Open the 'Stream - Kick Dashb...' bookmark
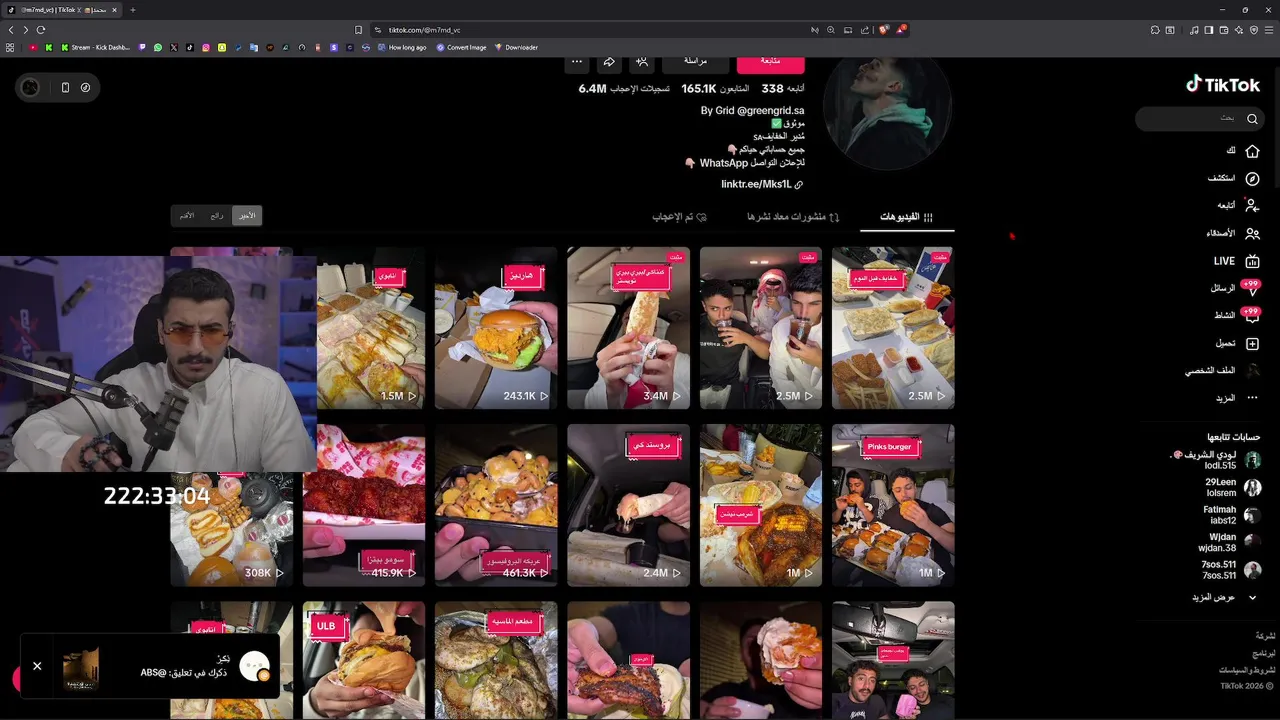 [x=95, y=47]
